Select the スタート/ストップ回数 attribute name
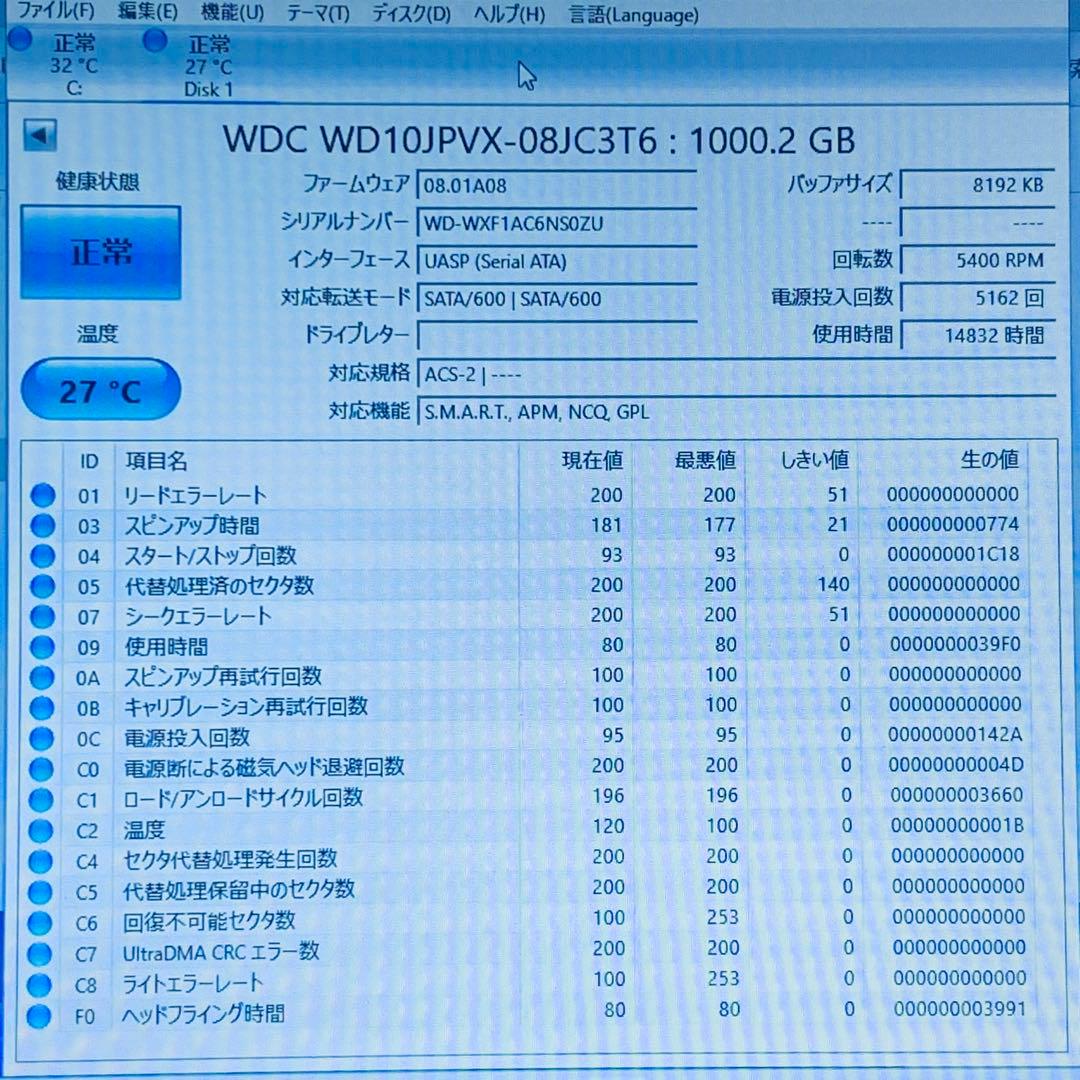Screen dimensions: 1080x1080 pyautogui.click(x=210, y=556)
